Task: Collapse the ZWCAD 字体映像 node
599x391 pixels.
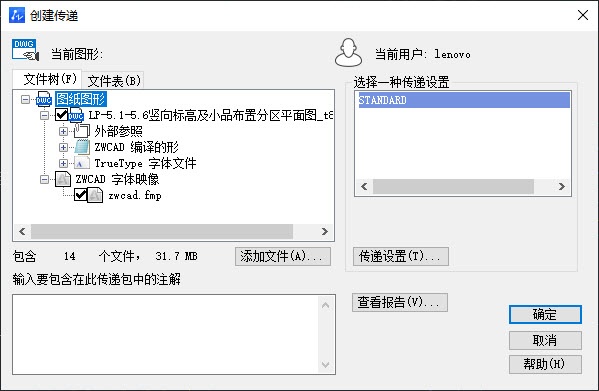Action: pos(45,179)
